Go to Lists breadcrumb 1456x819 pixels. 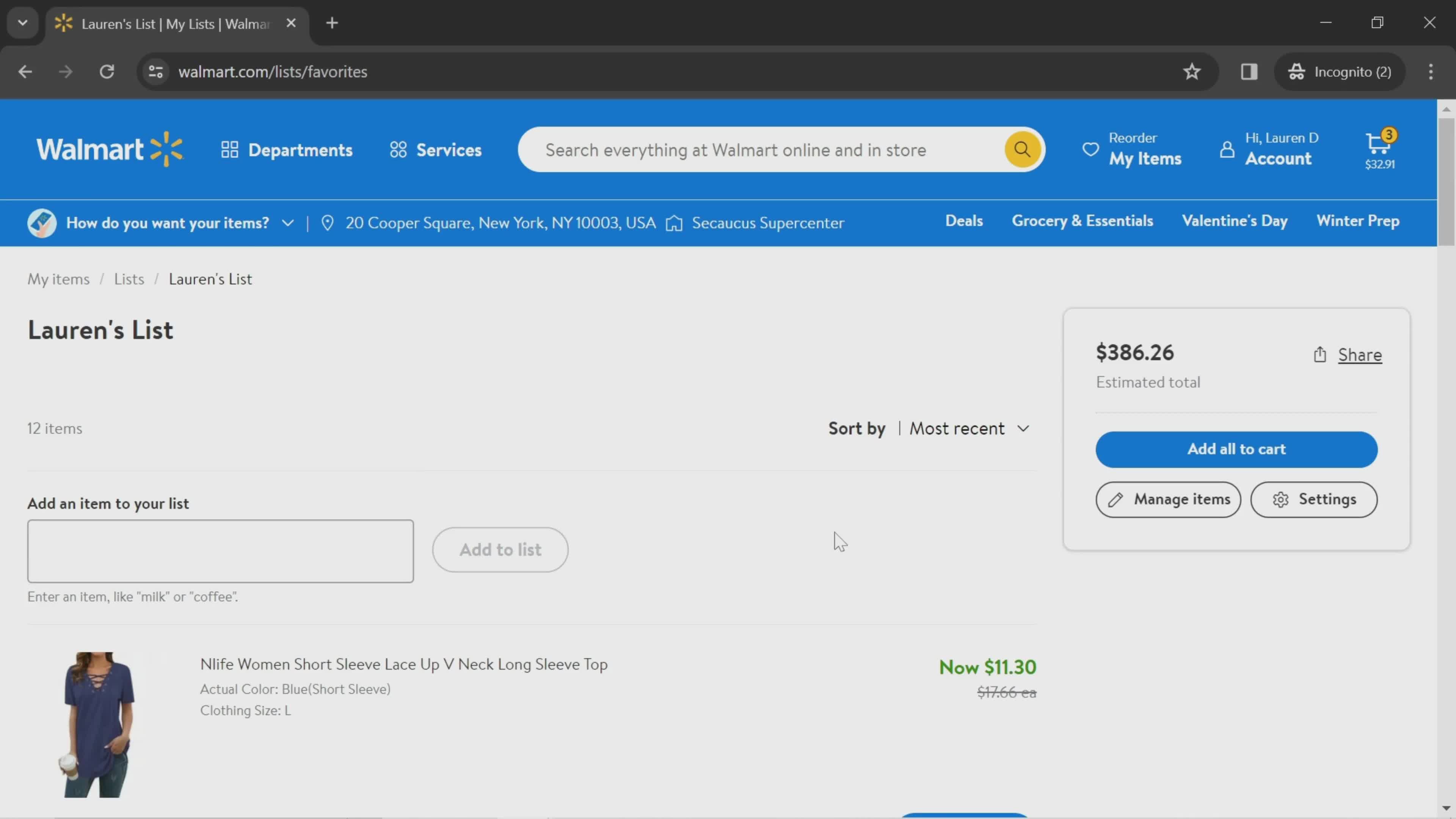(x=129, y=279)
